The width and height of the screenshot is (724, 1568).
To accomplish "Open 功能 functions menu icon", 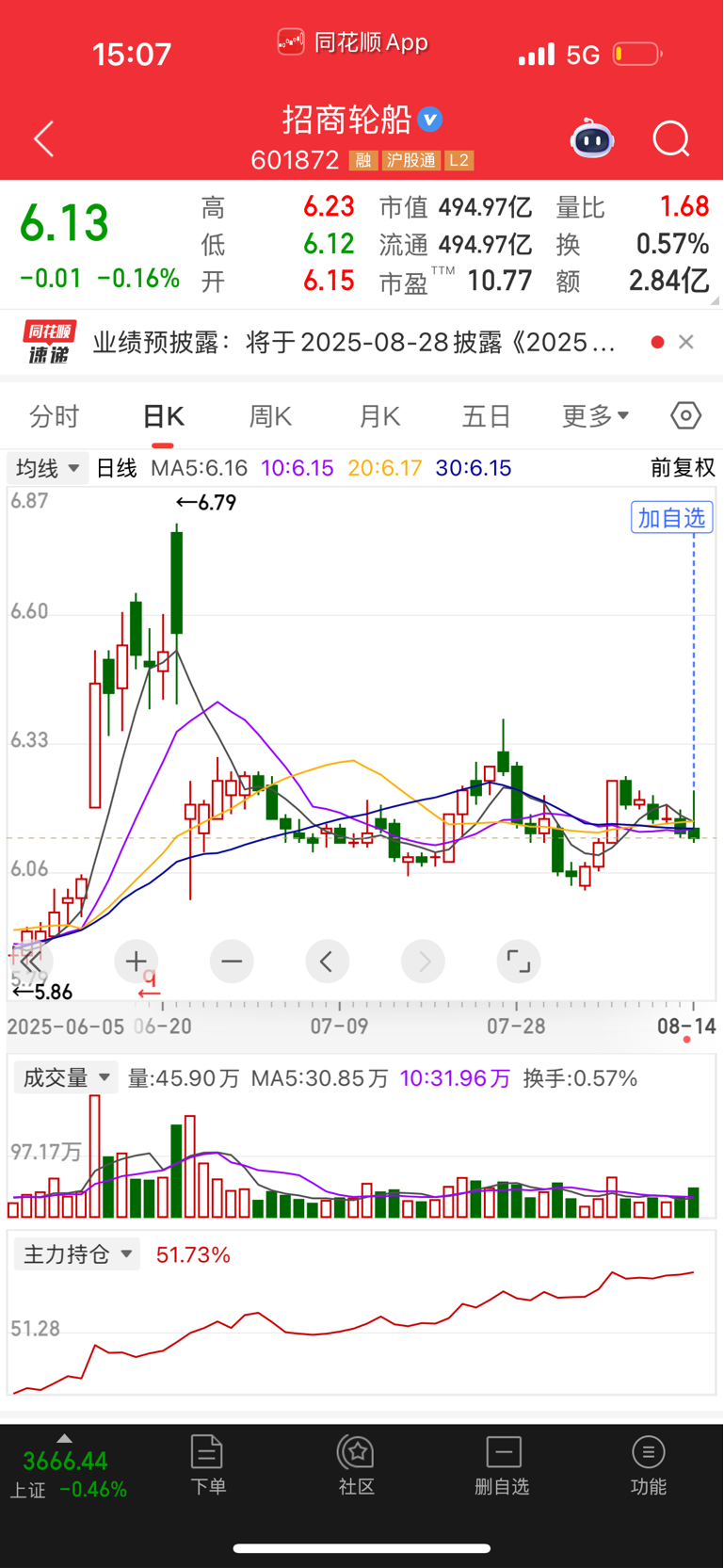I will (649, 1465).
